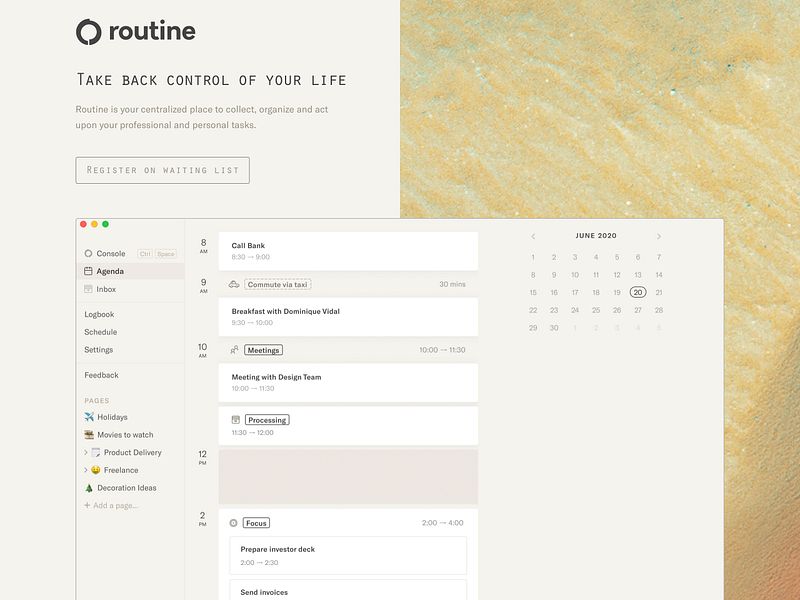
Task: Click the Movies to watch icon
Action: point(89,435)
